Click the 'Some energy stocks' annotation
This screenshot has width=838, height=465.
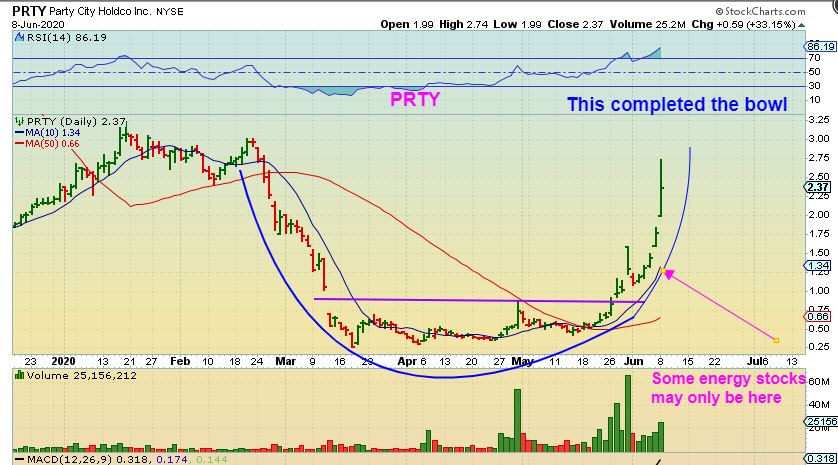click(728, 378)
